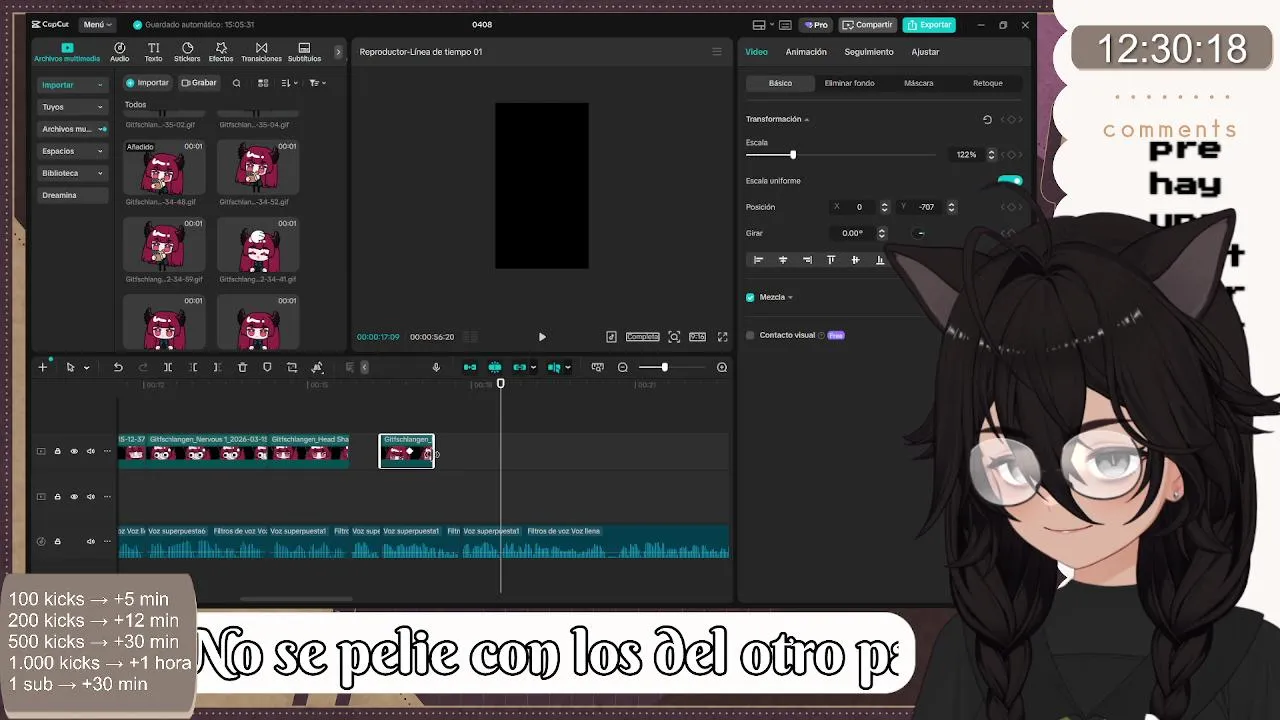The width and height of the screenshot is (1280, 720).
Task: Click the Pro upgrade button
Action: coord(816,25)
